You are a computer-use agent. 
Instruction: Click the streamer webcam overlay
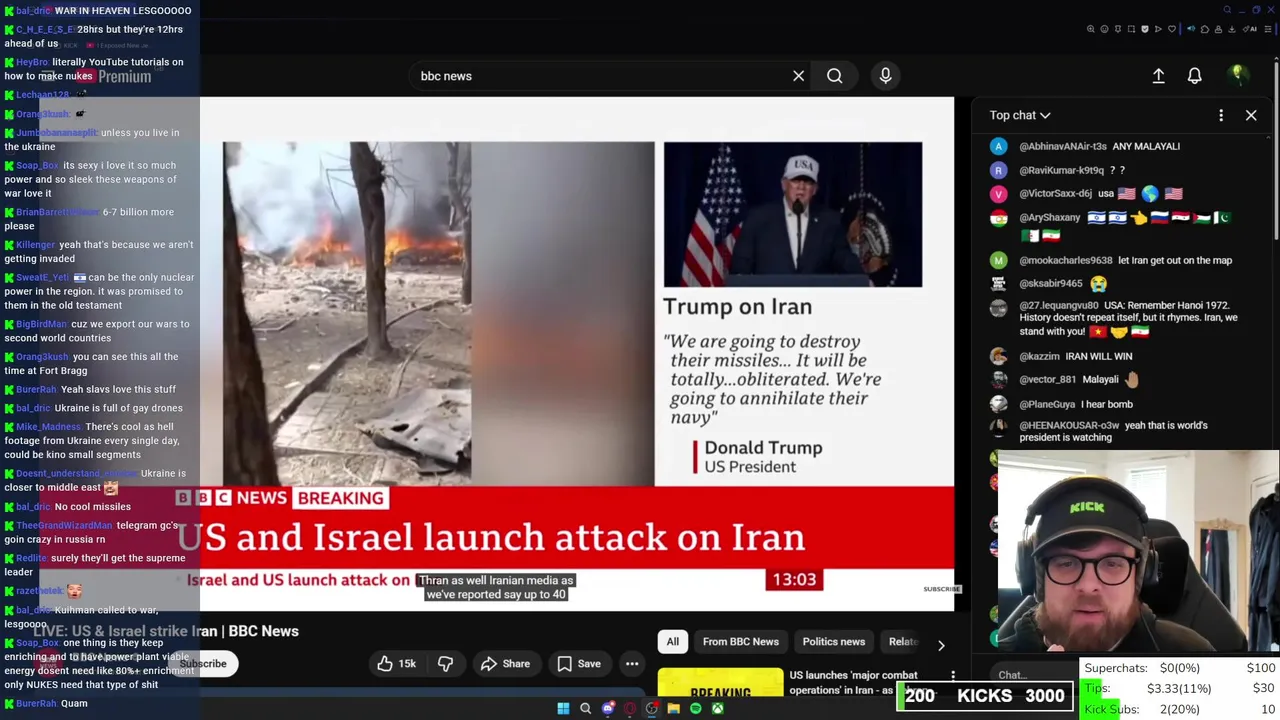coord(1137,552)
